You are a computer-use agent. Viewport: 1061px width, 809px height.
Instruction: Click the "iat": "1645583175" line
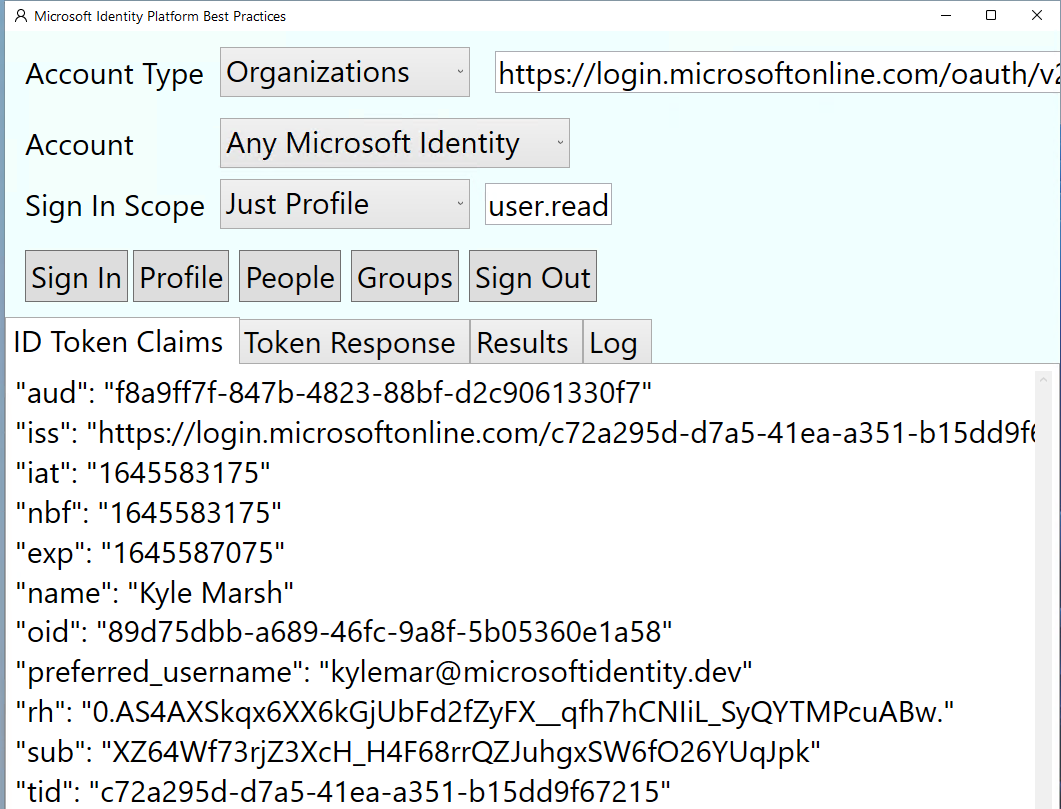tap(143, 472)
